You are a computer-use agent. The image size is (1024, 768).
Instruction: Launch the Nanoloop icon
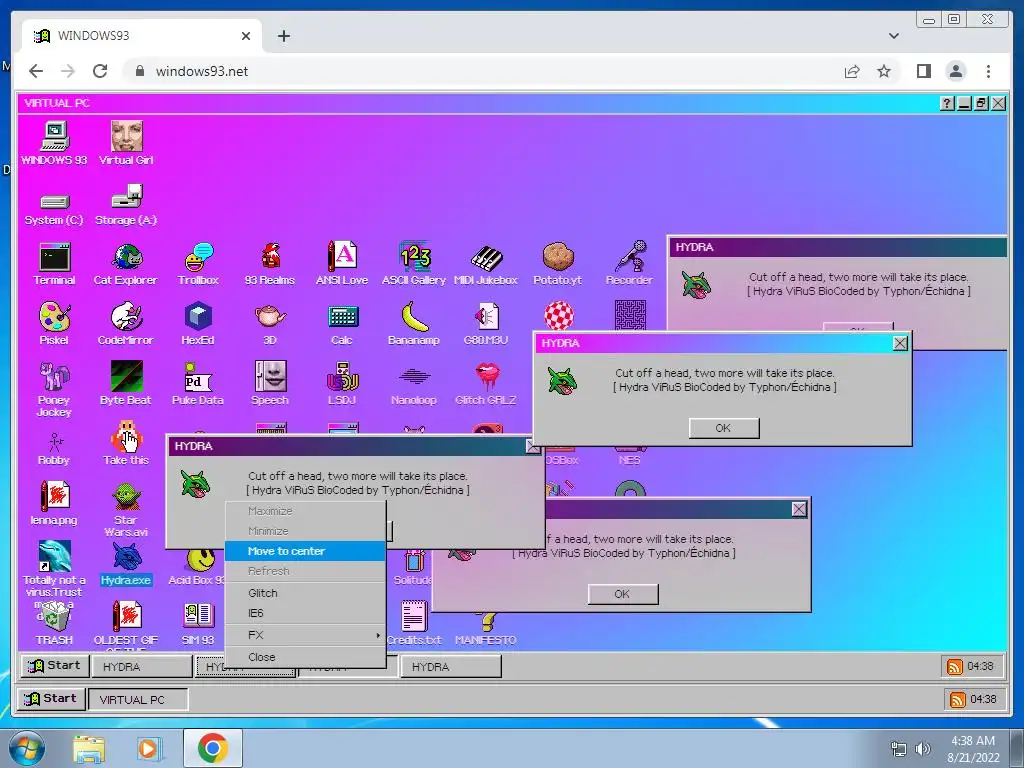(x=413, y=385)
